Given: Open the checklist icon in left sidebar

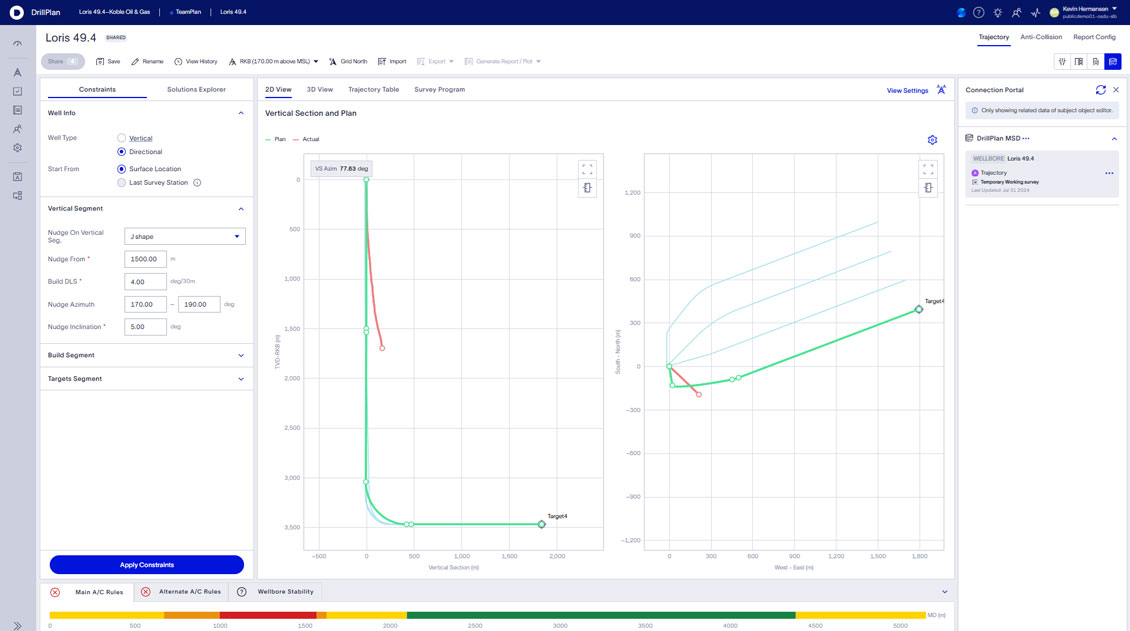Looking at the screenshot, I should [x=17, y=91].
